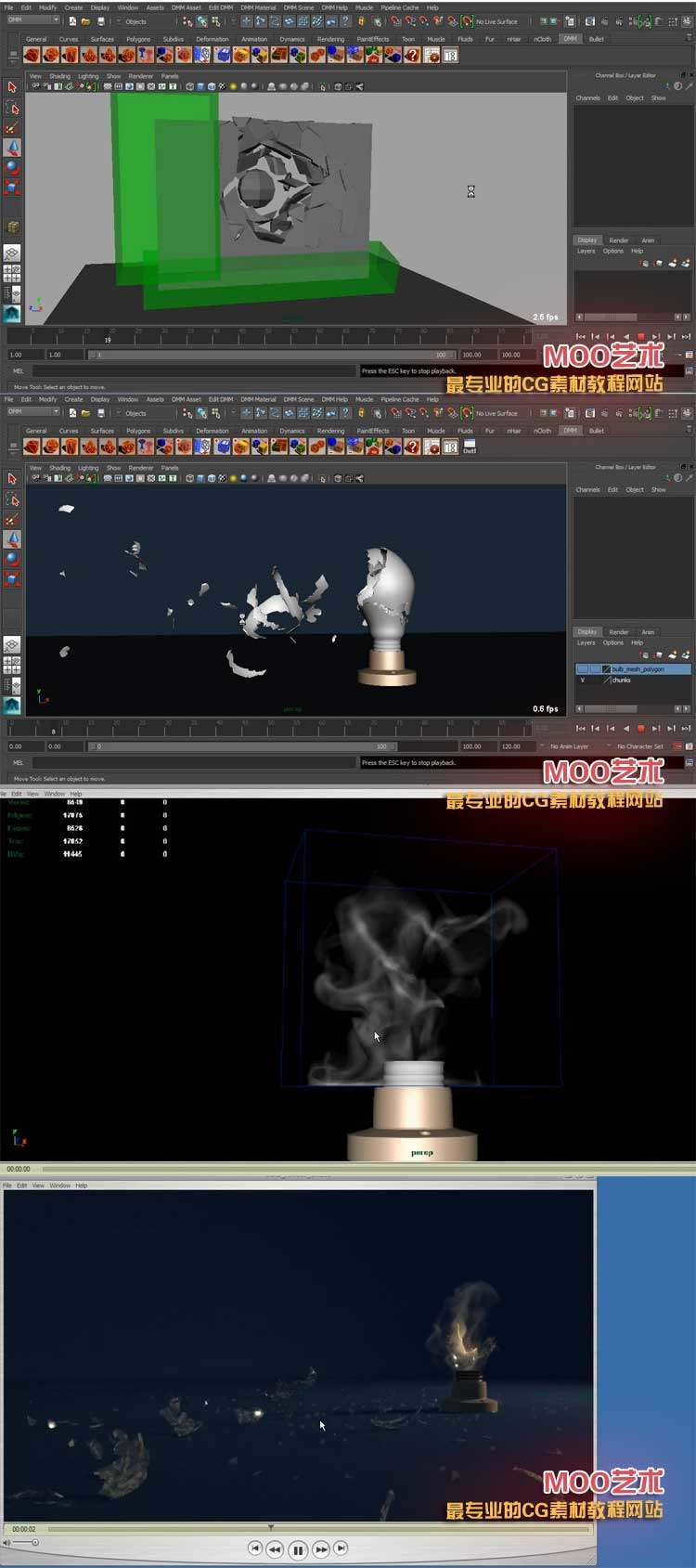Select the Move tool in bulb-scene Maya window
The image size is (696, 1568).
[x=12, y=539]
